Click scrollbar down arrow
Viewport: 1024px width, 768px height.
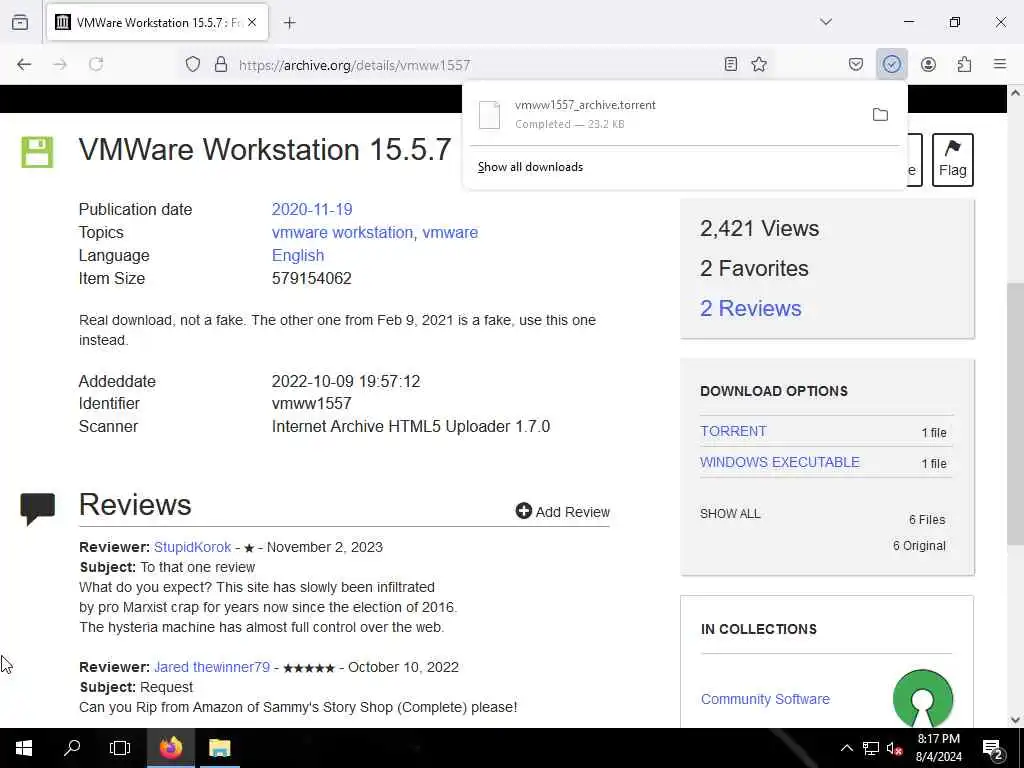pos(1015,720)
